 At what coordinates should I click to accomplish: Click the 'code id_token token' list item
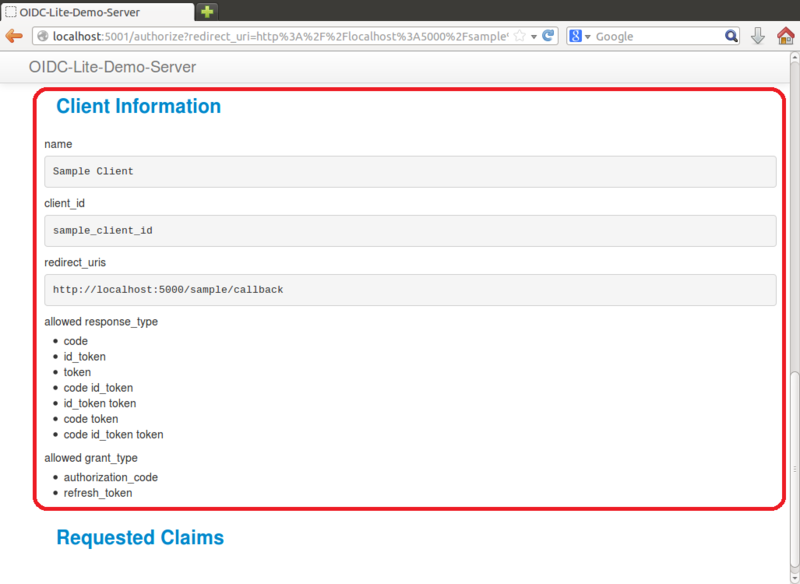(x=113, y=435)
